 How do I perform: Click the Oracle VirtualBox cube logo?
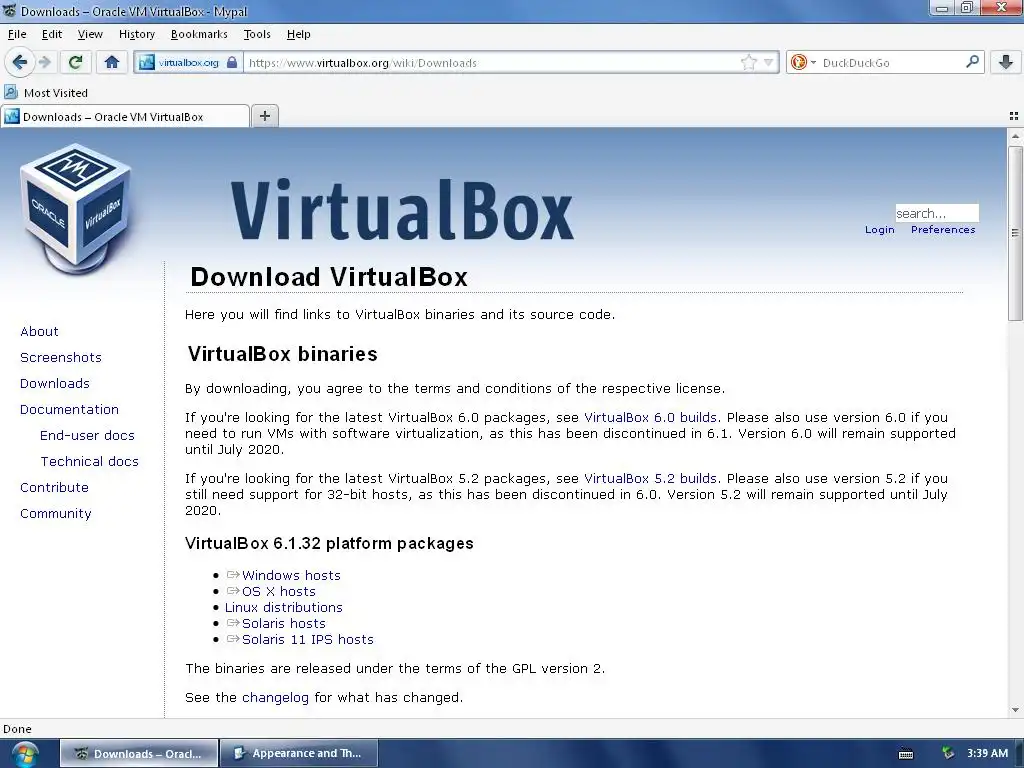point(76,209)
